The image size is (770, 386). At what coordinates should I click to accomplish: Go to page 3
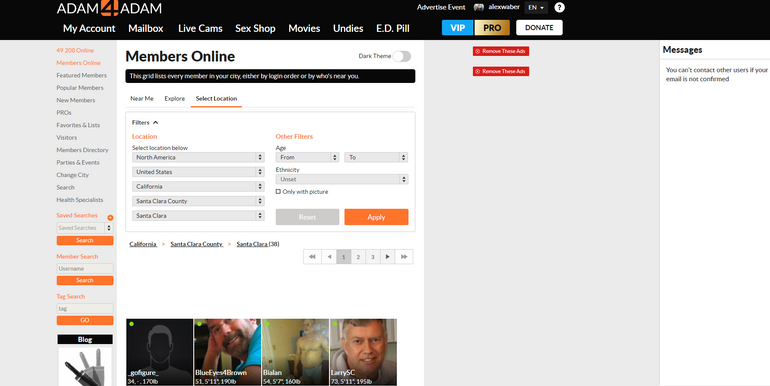click(373, 256)
